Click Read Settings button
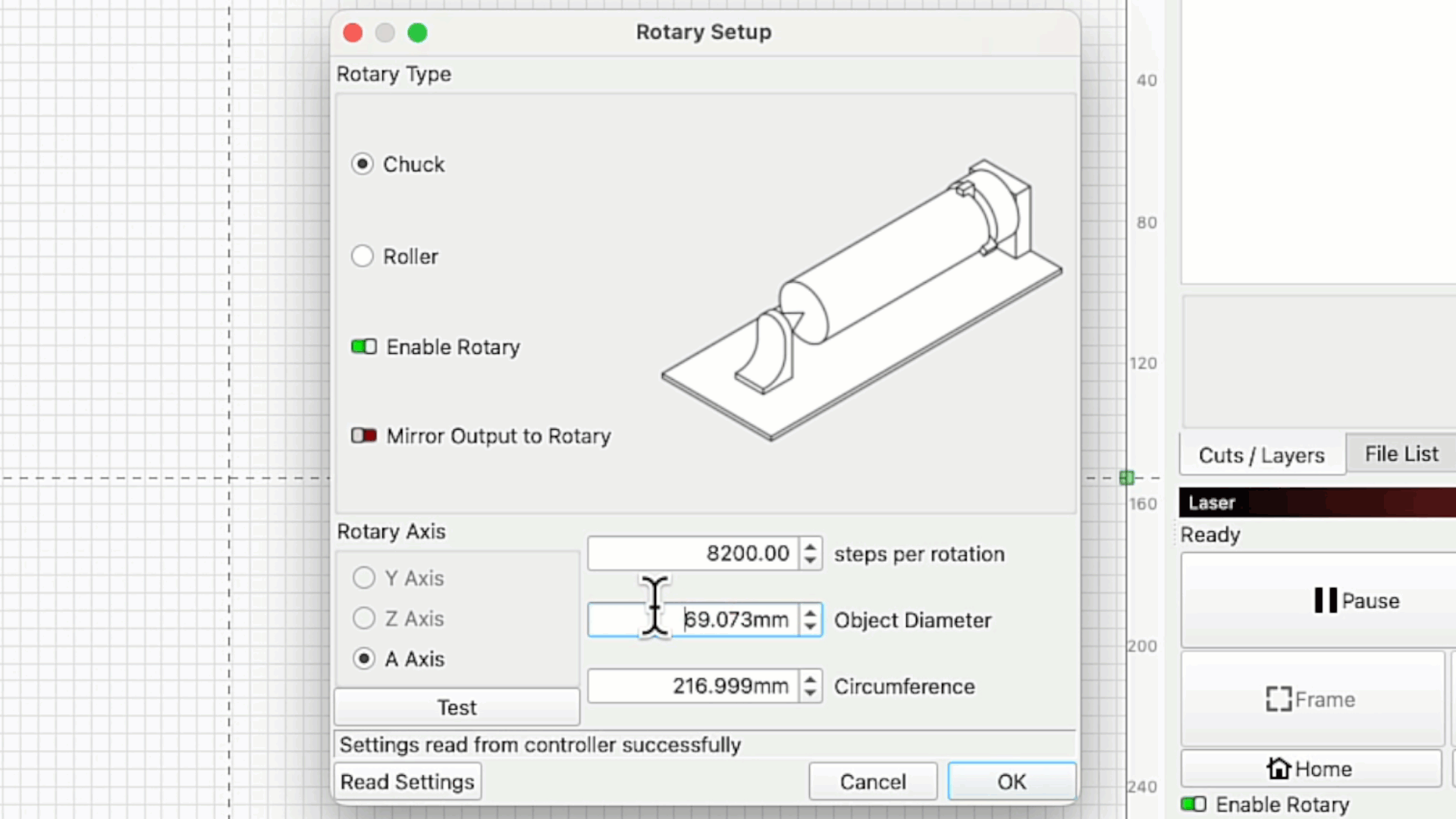 pos(407,782)
